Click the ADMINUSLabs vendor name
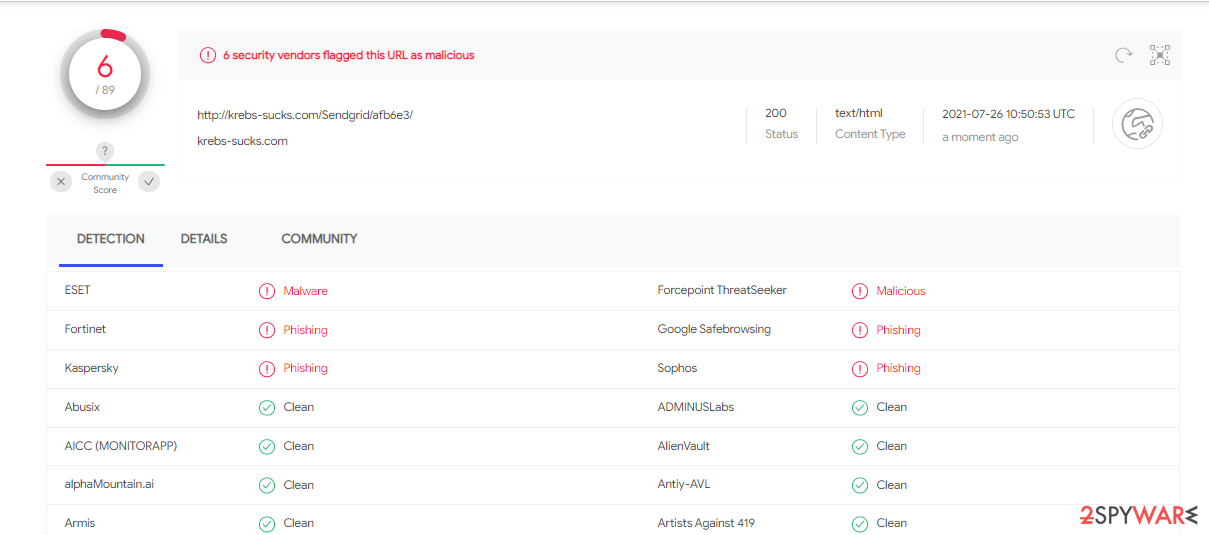 click(696, 407)
